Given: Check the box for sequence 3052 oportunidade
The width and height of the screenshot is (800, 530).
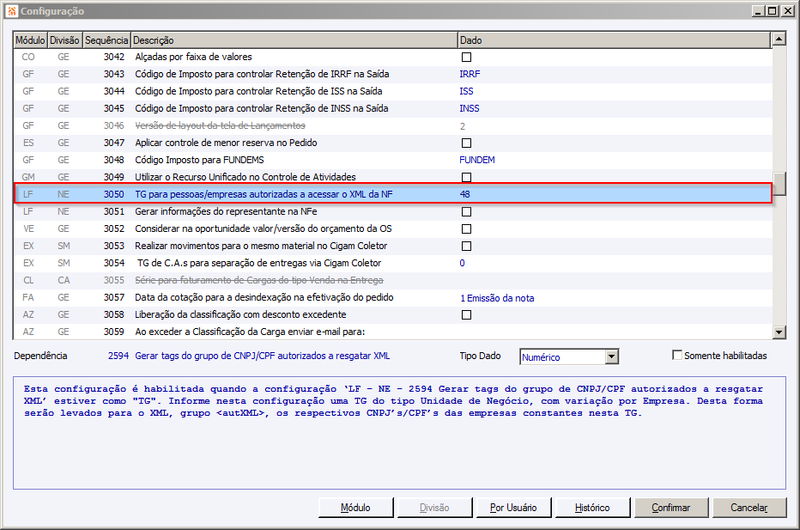Looking at the screenshot, I should 466,229.
